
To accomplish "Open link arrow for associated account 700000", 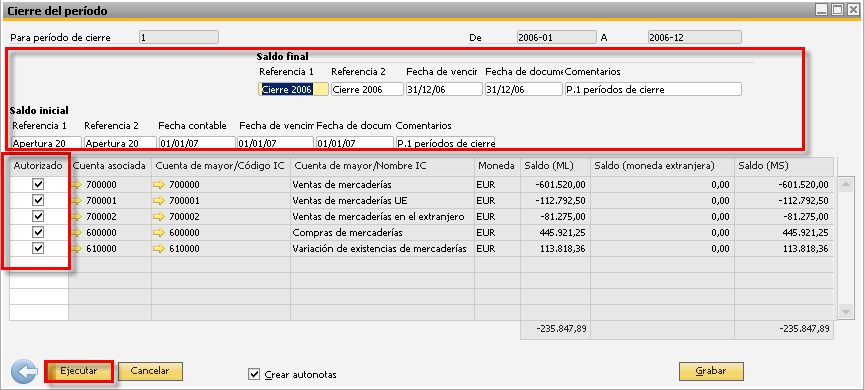I will click(x=77, y=185).
